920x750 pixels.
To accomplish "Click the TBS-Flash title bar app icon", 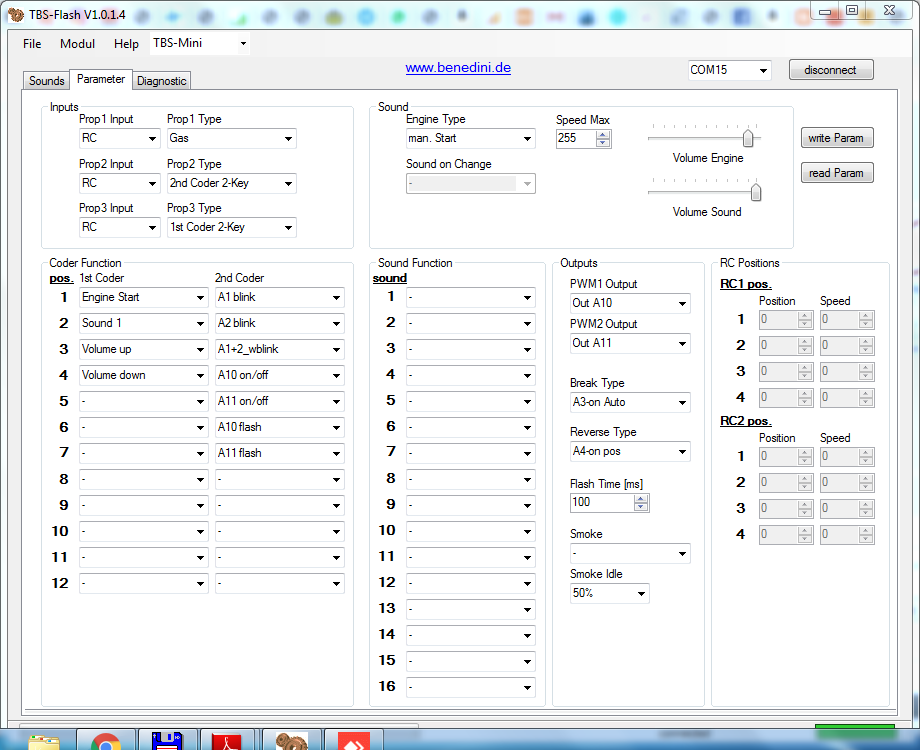I will pyautogui.click(x=15, y=14).
